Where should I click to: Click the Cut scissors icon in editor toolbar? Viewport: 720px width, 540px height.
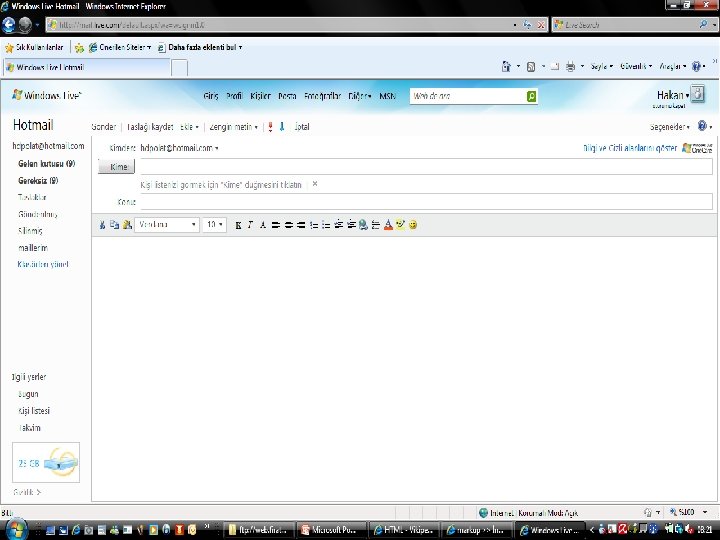tap(102, 225)
